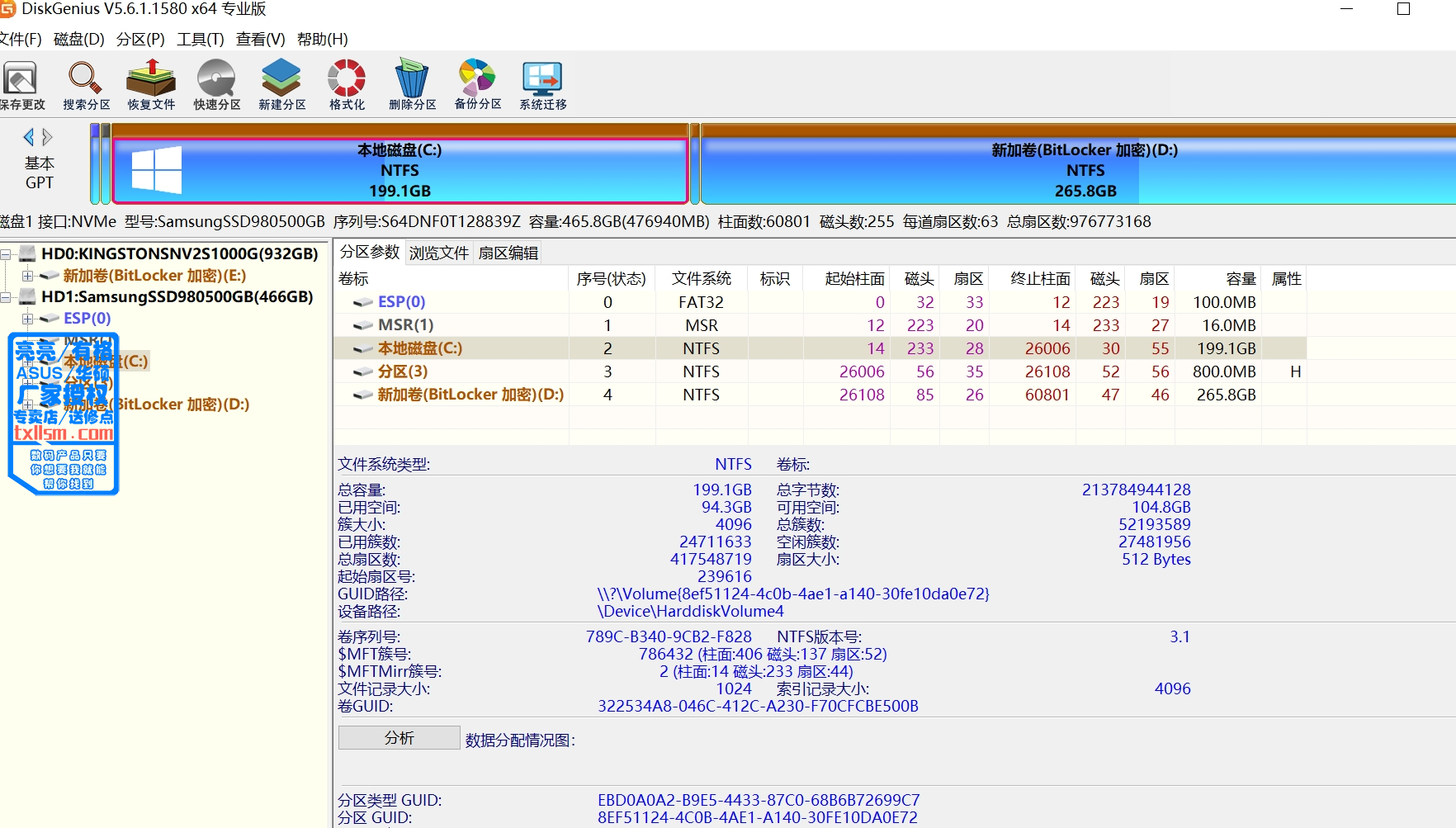This screenshot has height=828, width=1456.
Task: Click the 起始柱面 column header
Action: [847, 279]
